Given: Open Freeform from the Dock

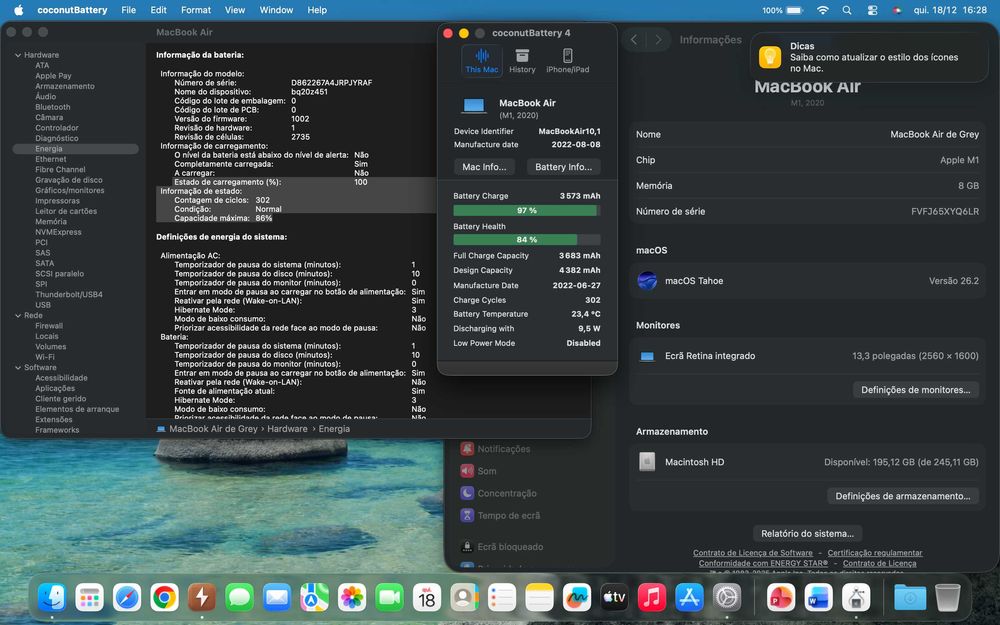Looking at the screenshot, I should pos(577,598).
